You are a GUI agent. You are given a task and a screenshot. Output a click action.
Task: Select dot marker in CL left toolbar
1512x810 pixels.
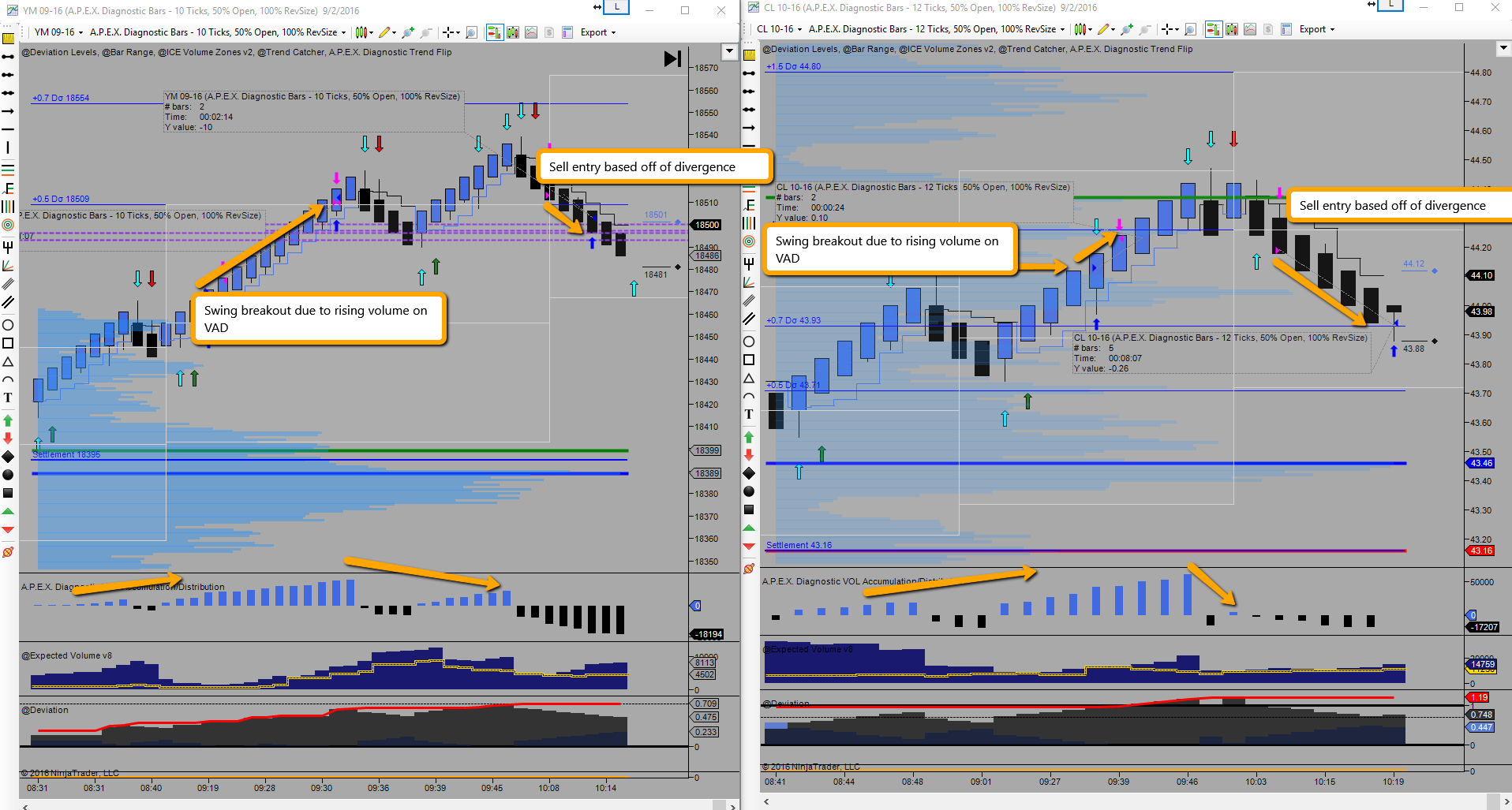(749, 491)
